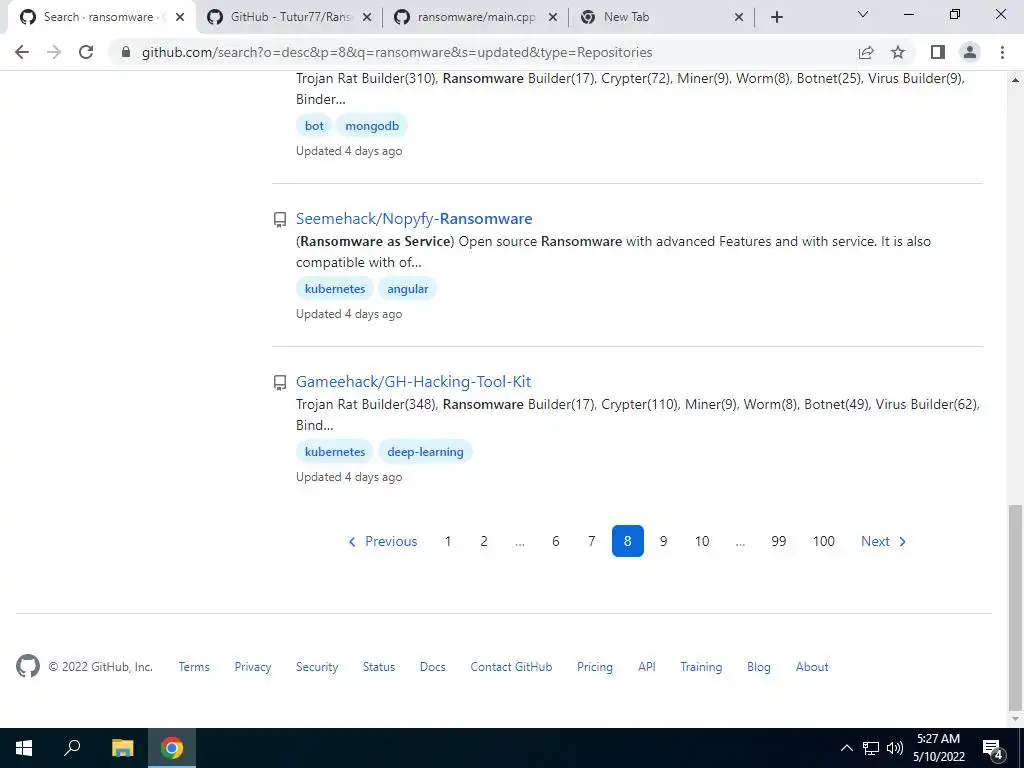Open the About footer link

pos(812,667)
